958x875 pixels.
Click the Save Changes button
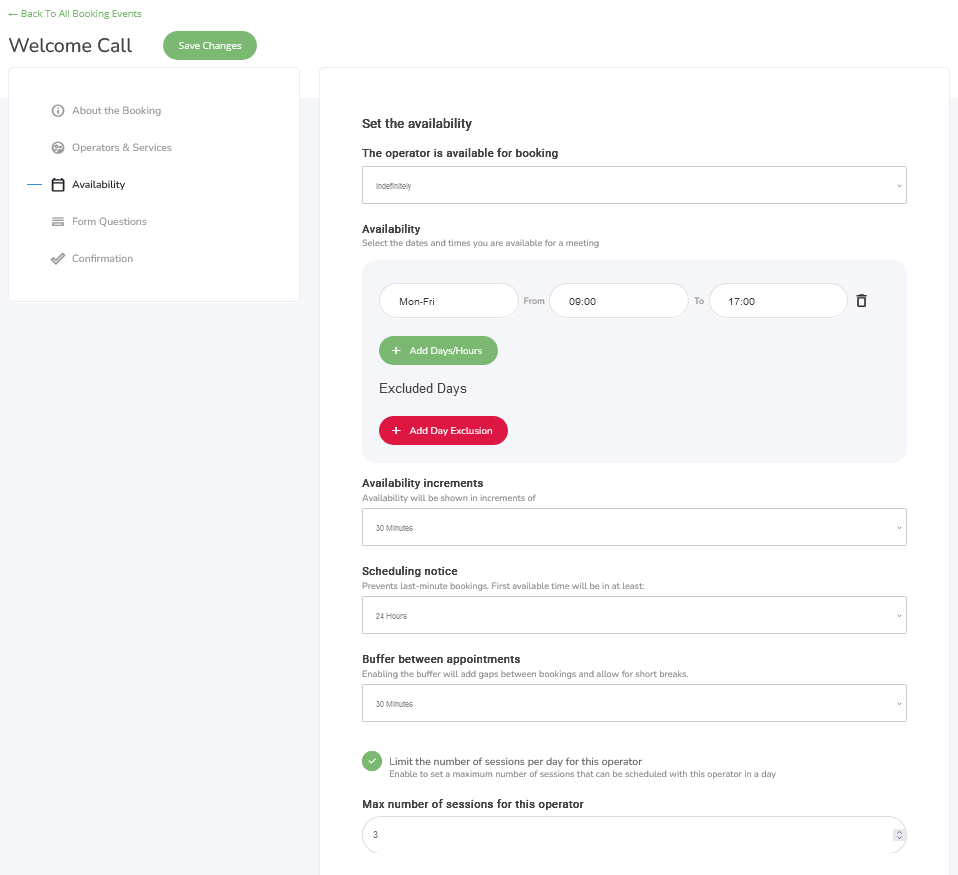pyautogui.click(x=210, y=46)
